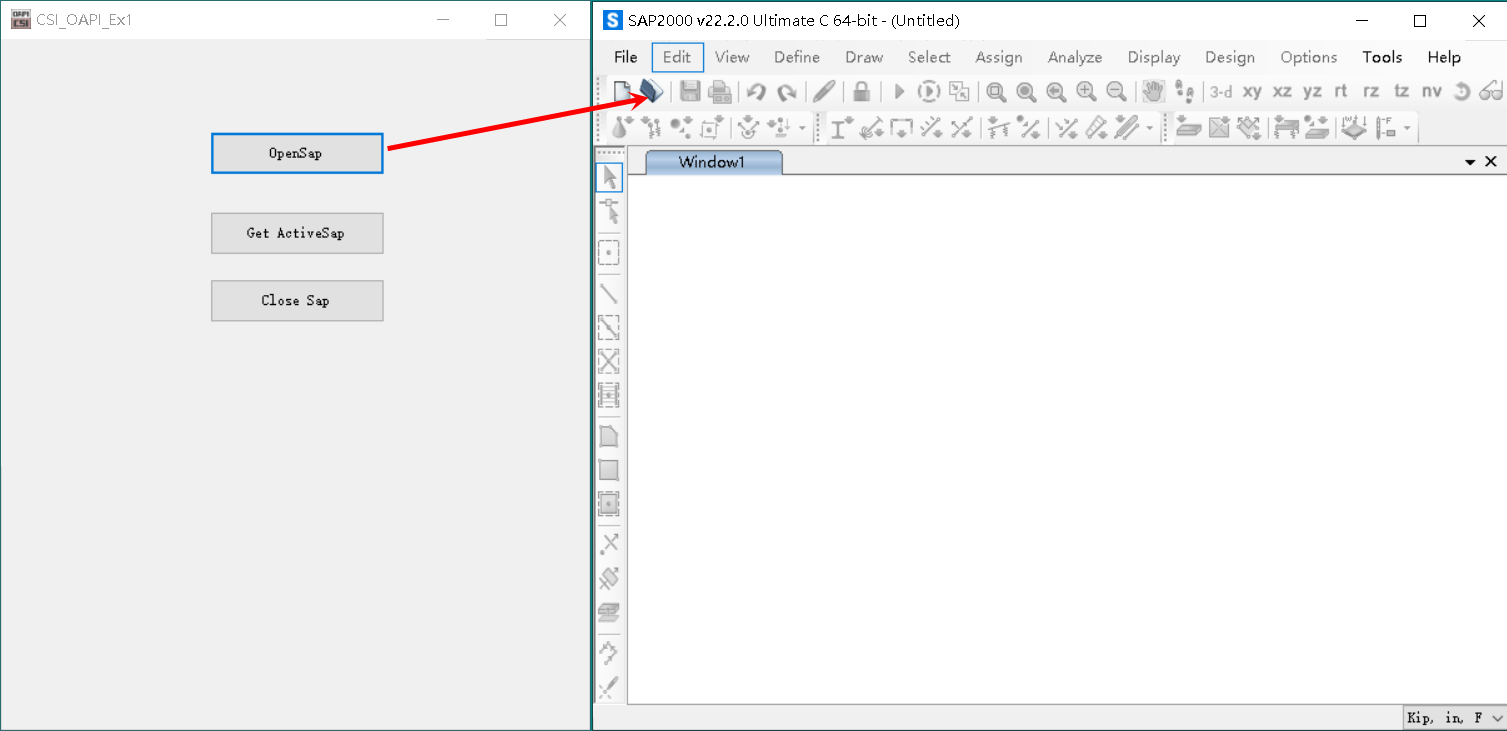Viewport: 1507px width, 731px height.
Task: Open the View menu
Action: coord(732,57)
